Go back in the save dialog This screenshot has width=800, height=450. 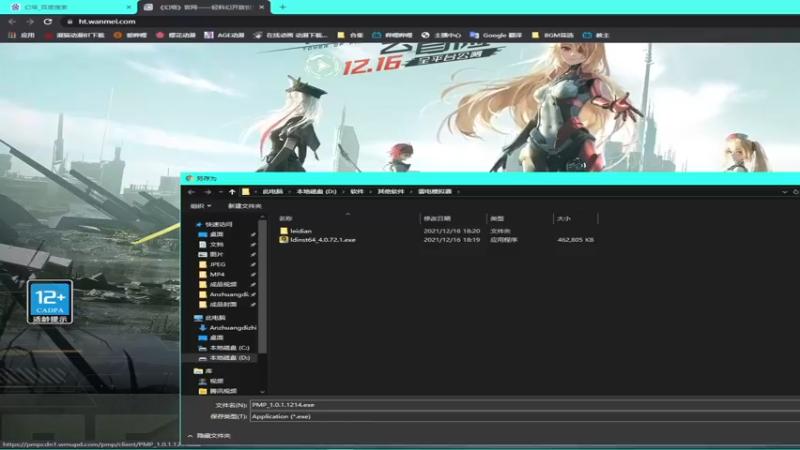coord(191,192)
